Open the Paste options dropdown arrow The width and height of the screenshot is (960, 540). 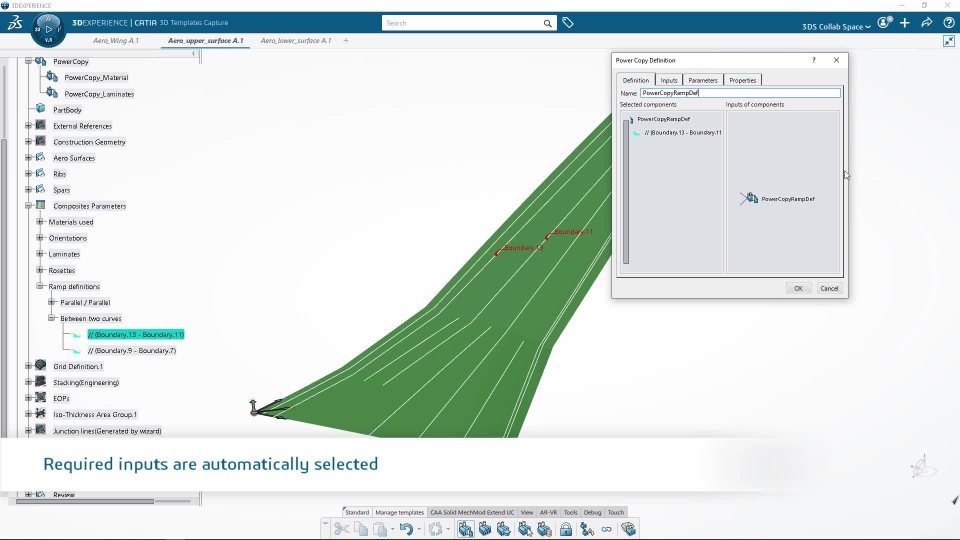click(x=392, y=530)
